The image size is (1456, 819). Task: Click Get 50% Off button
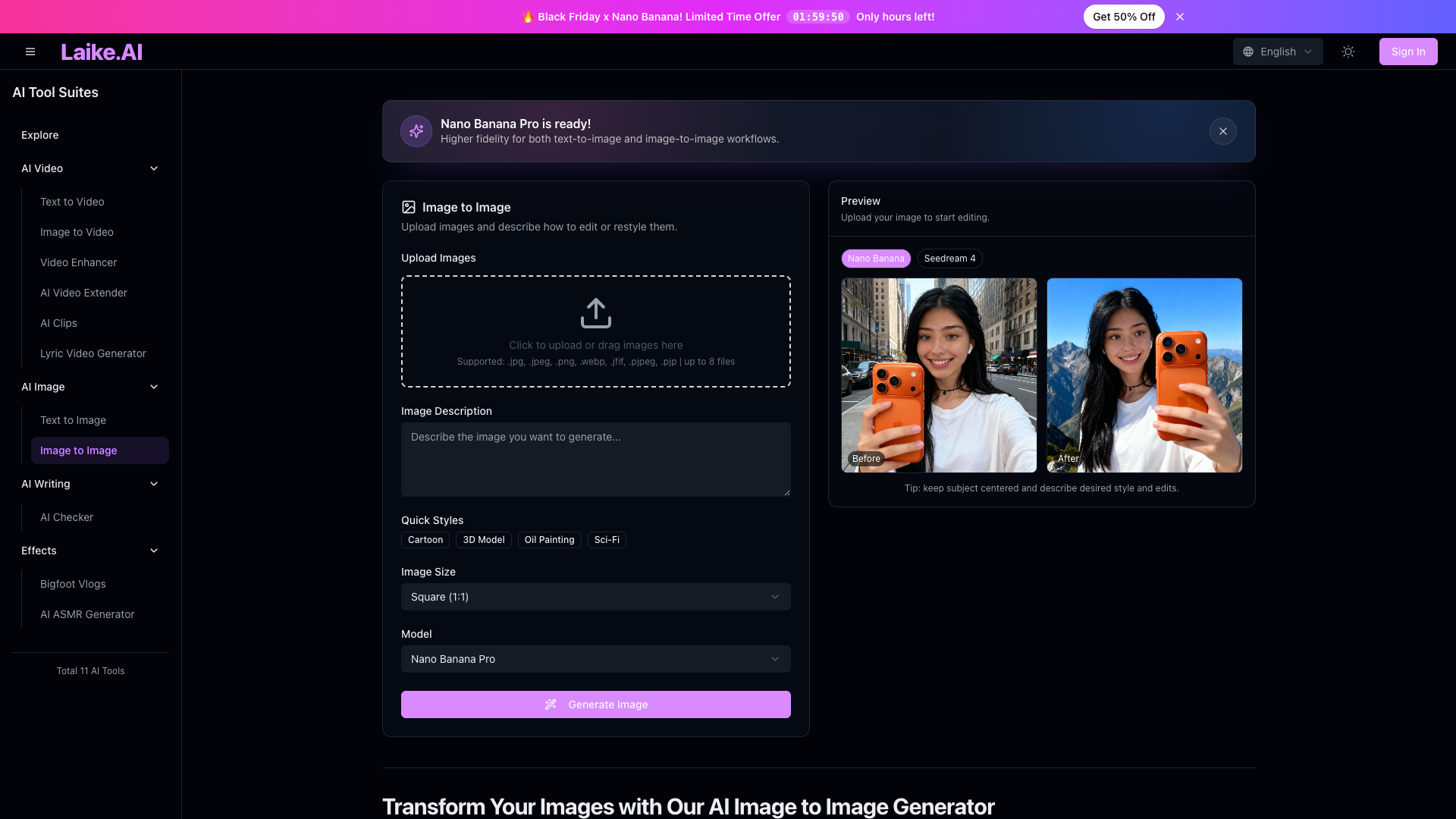point(1124,17)
